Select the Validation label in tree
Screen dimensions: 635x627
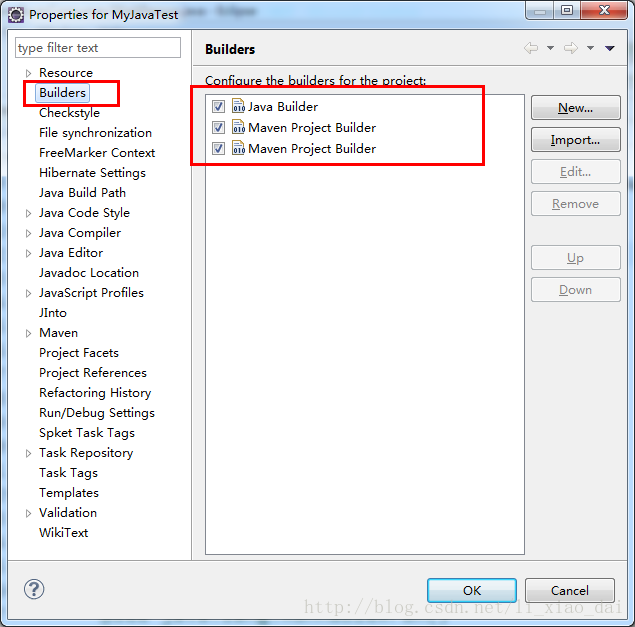click(x=68, y=513)
